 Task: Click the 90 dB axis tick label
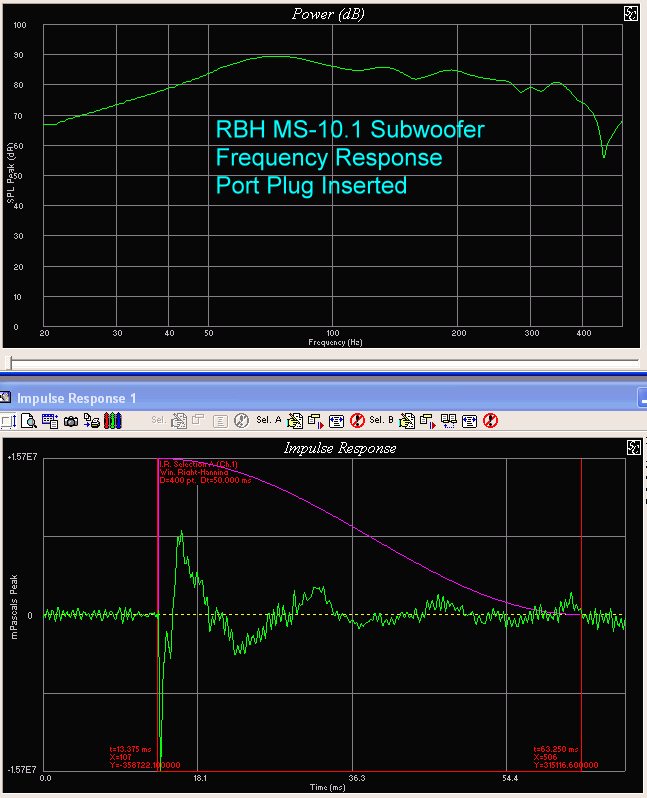click(x=18, y=55)
